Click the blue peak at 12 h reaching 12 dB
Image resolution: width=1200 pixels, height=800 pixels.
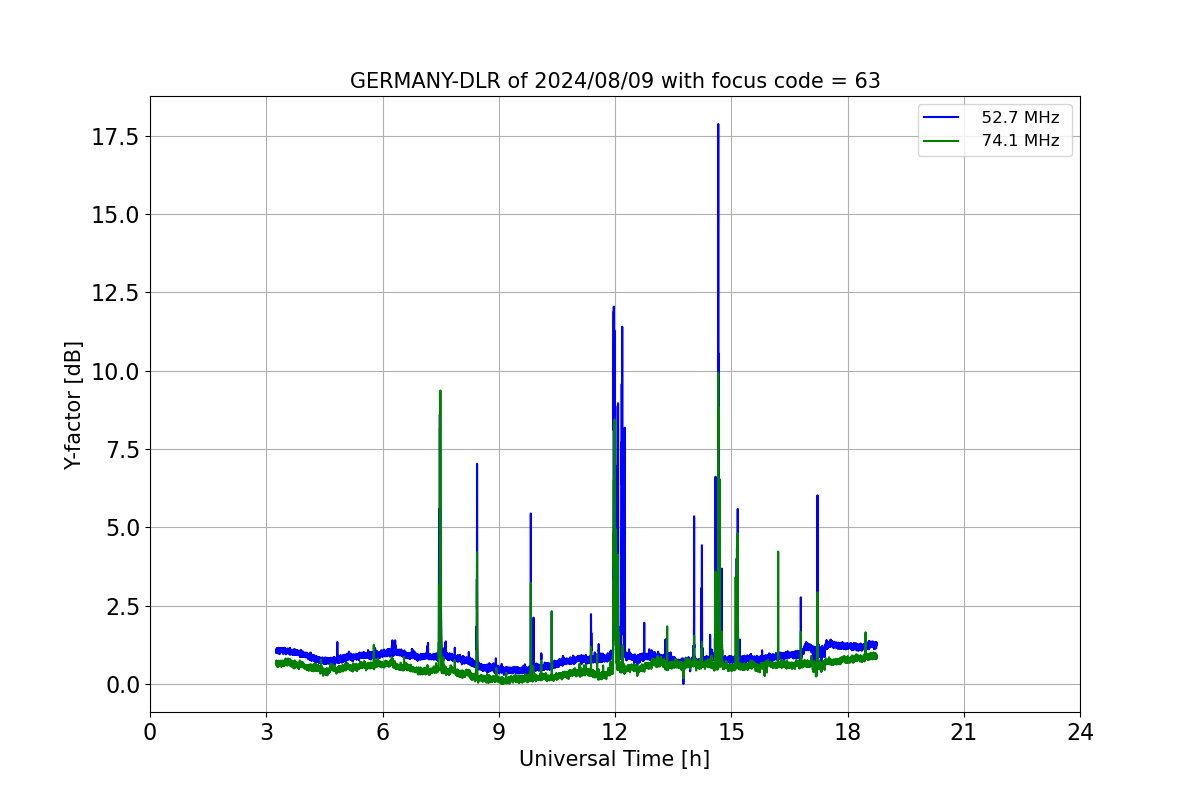(x=613, y=309)
